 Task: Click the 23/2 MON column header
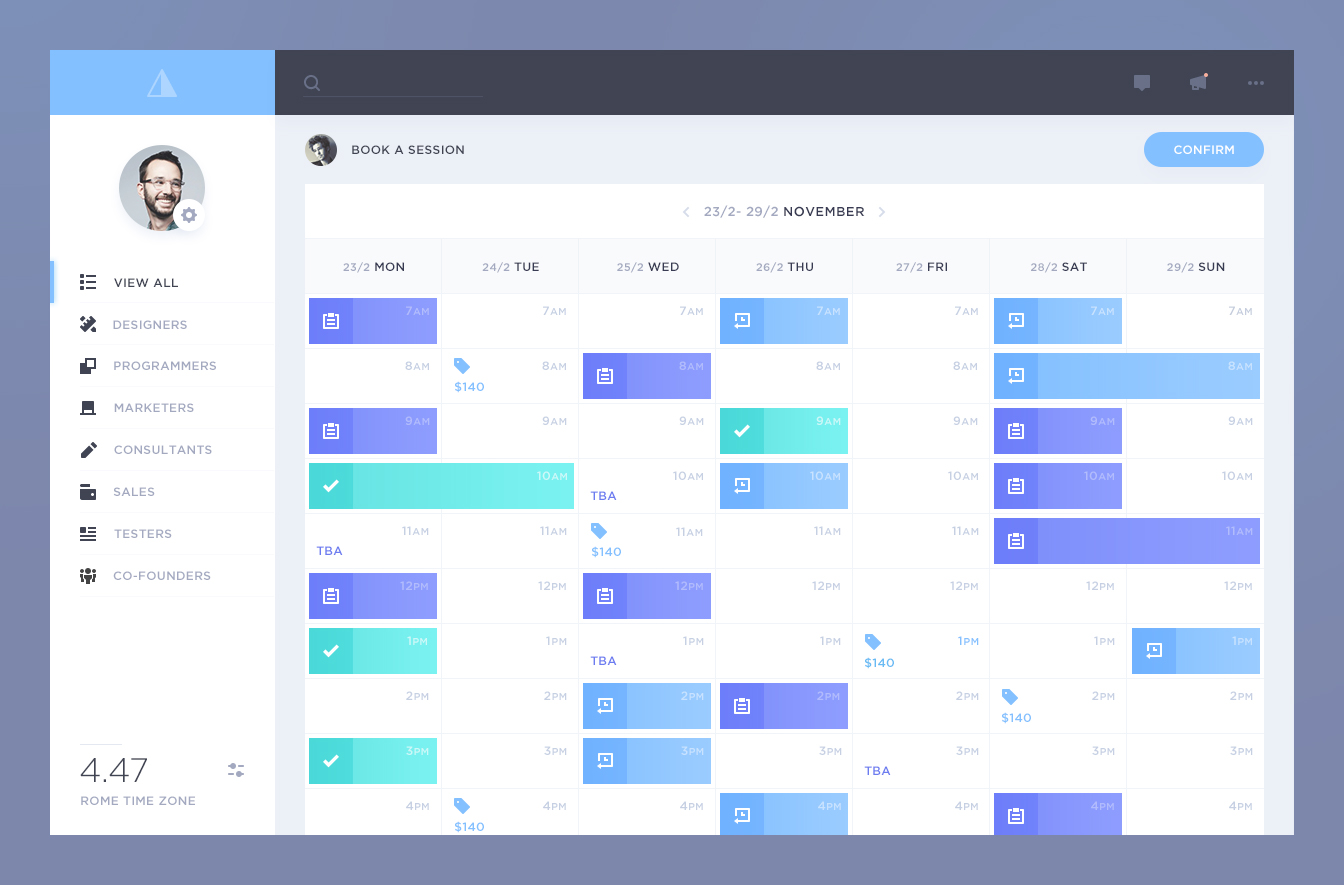(x=373, y=267)
